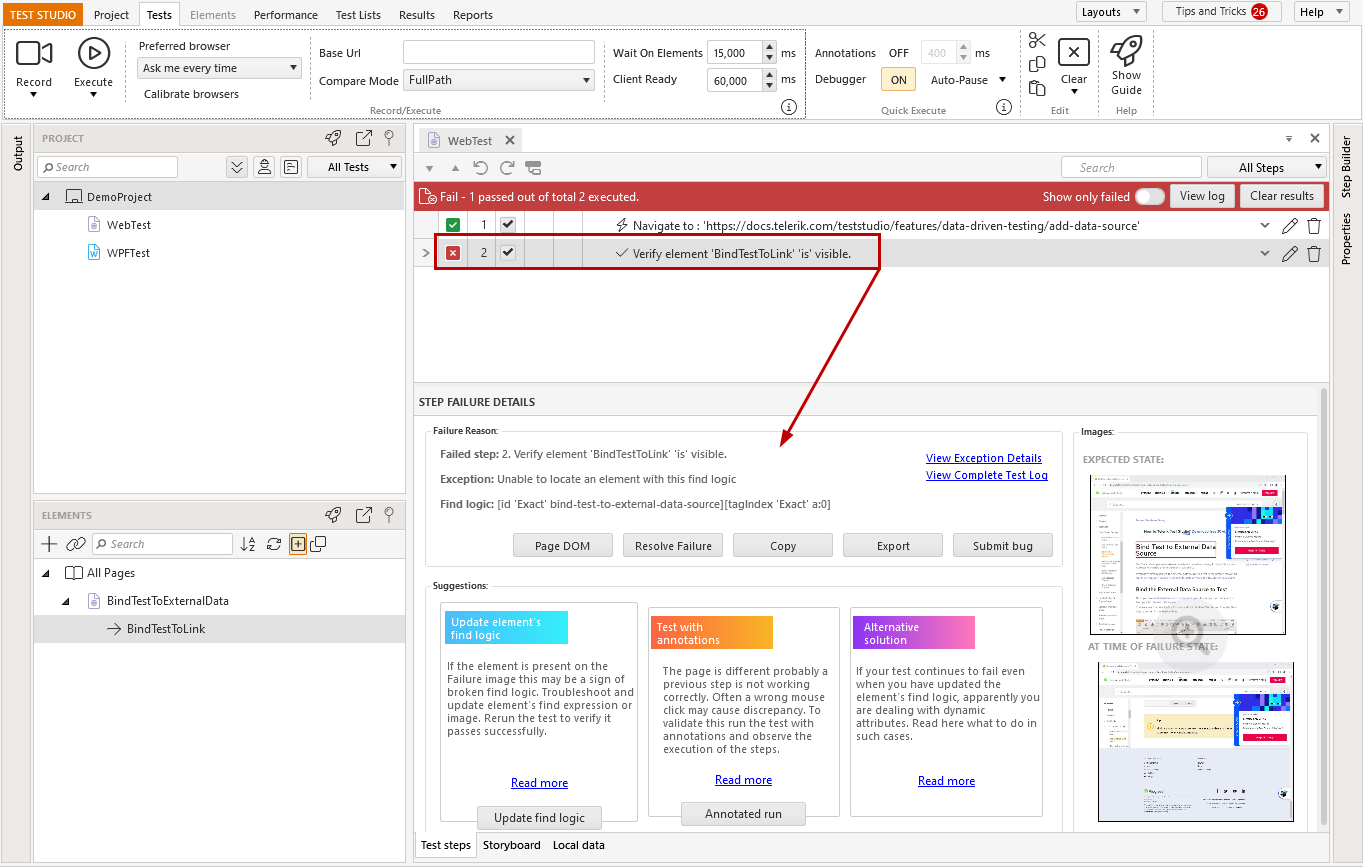Open the View Complete Test Log link
The width and height of the screenshot is (1363, 867).
click(987, 475)
